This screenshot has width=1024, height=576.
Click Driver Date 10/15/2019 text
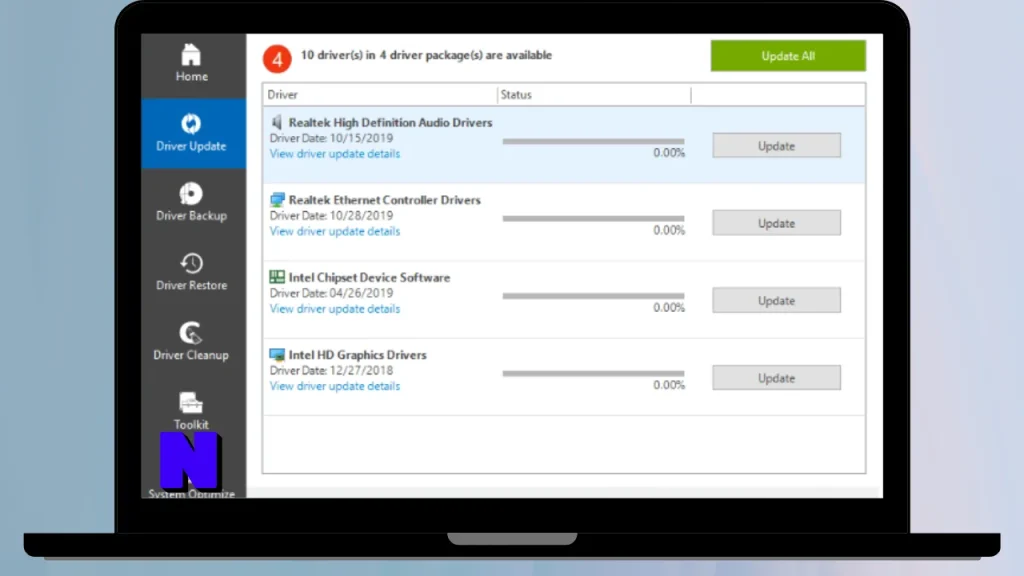[331, 138]
